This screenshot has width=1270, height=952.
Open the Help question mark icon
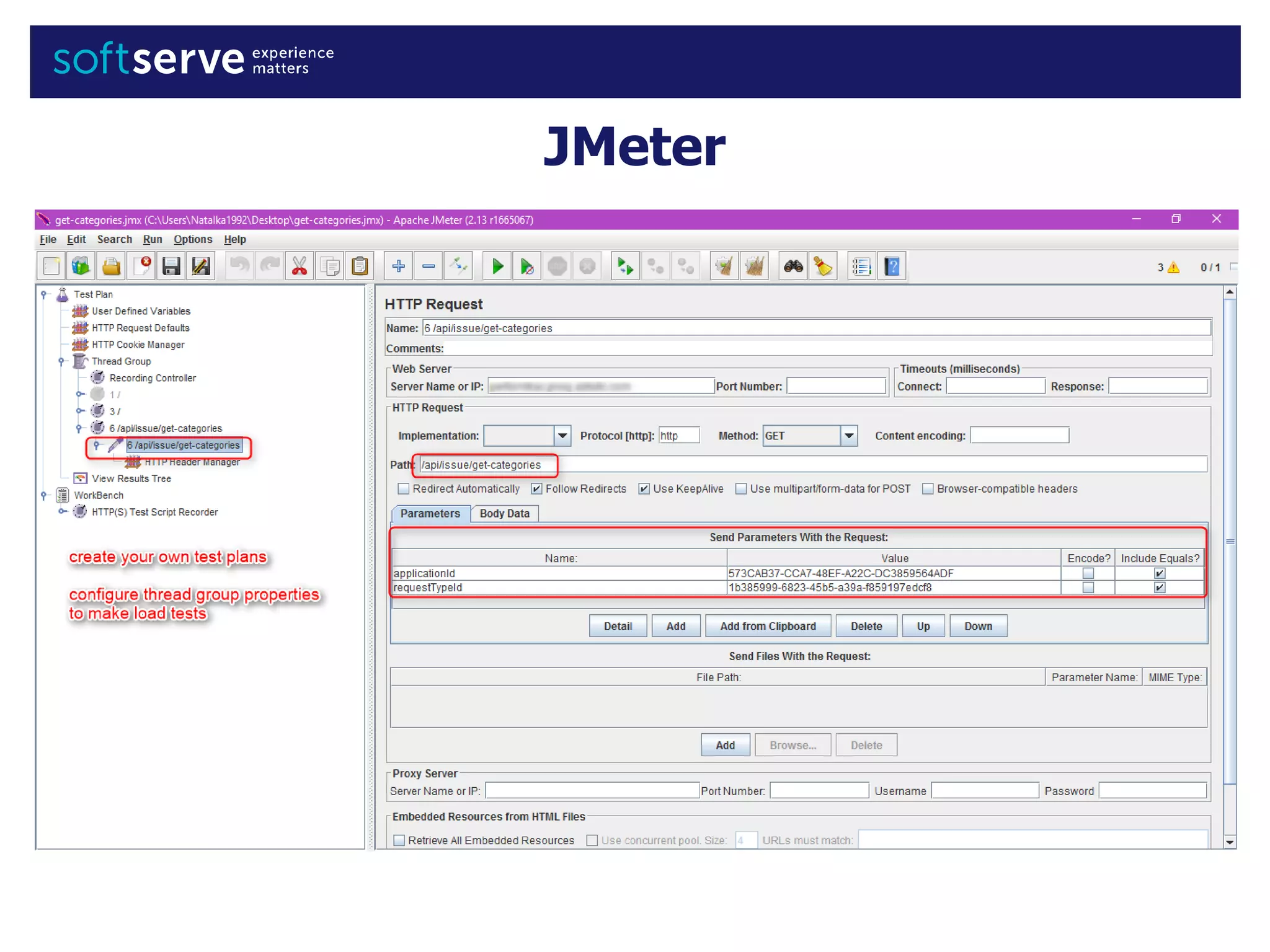coord(892,267)
